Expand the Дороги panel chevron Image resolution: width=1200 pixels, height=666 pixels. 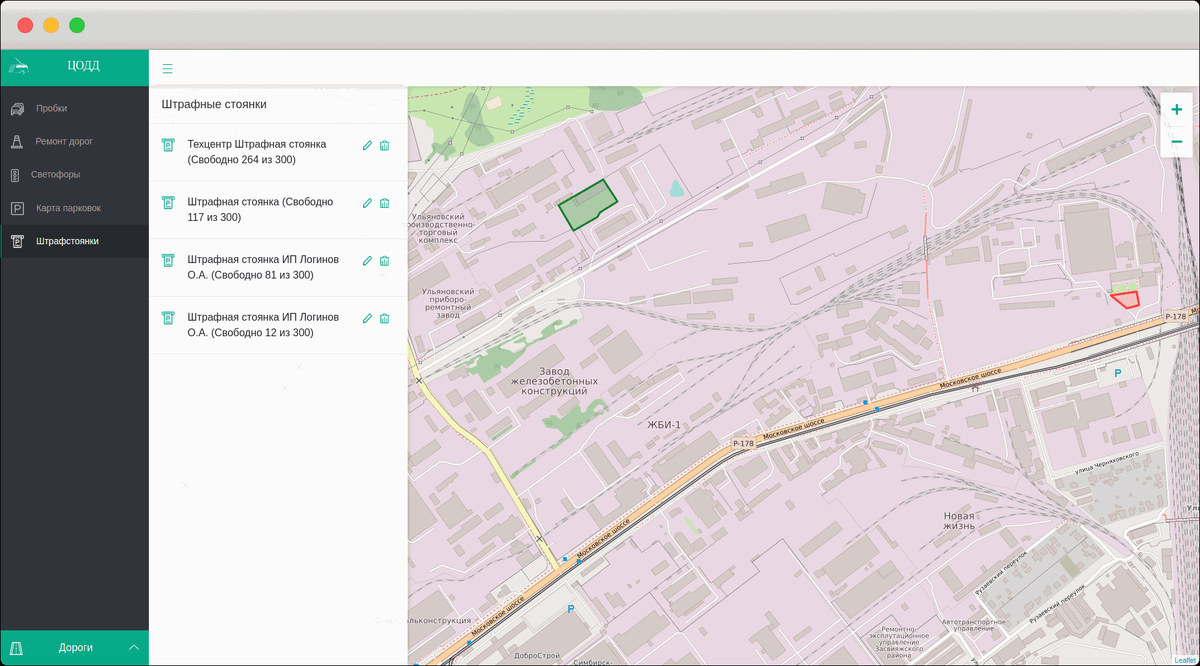point(134,648)
